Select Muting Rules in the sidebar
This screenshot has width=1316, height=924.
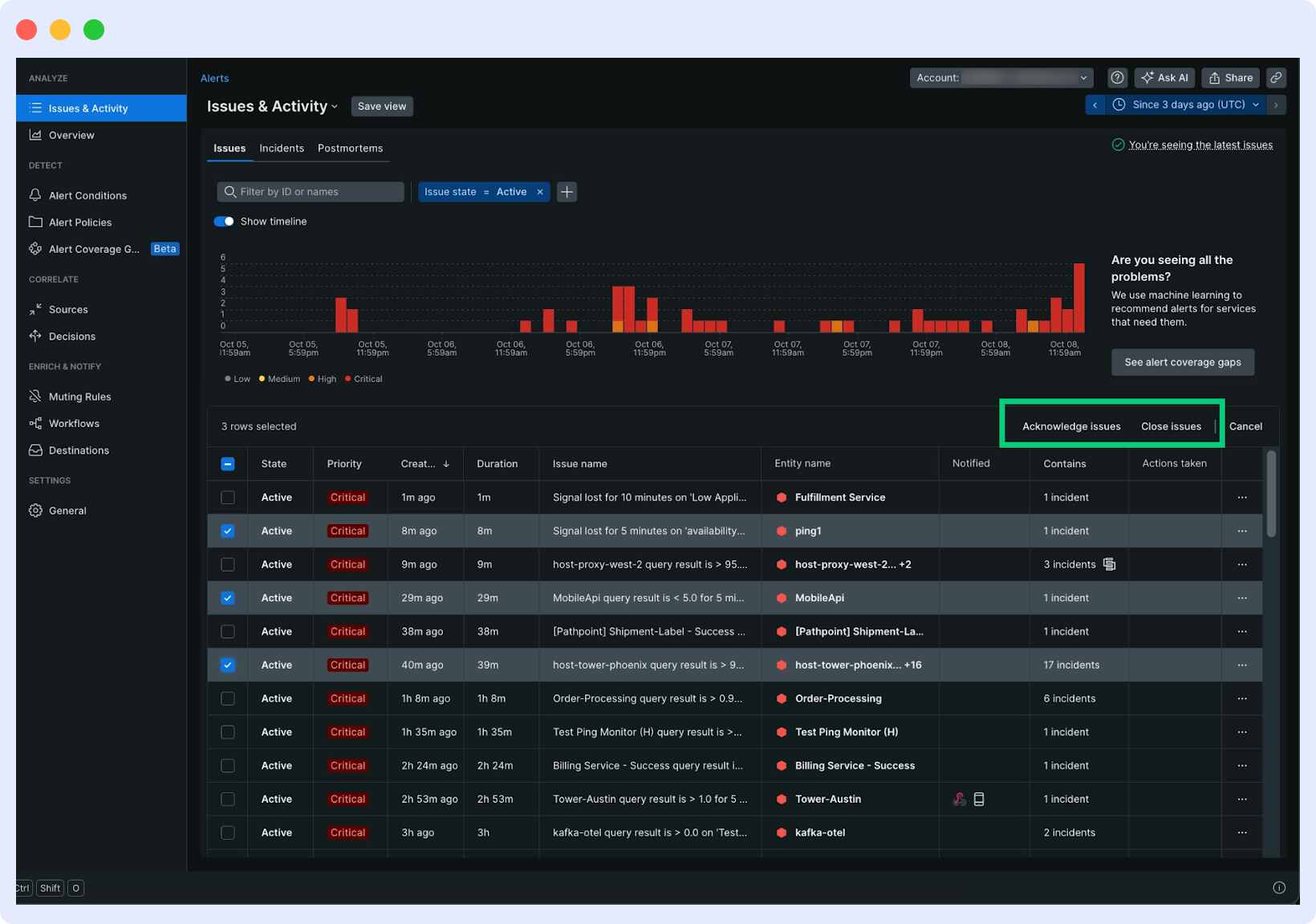79,396
